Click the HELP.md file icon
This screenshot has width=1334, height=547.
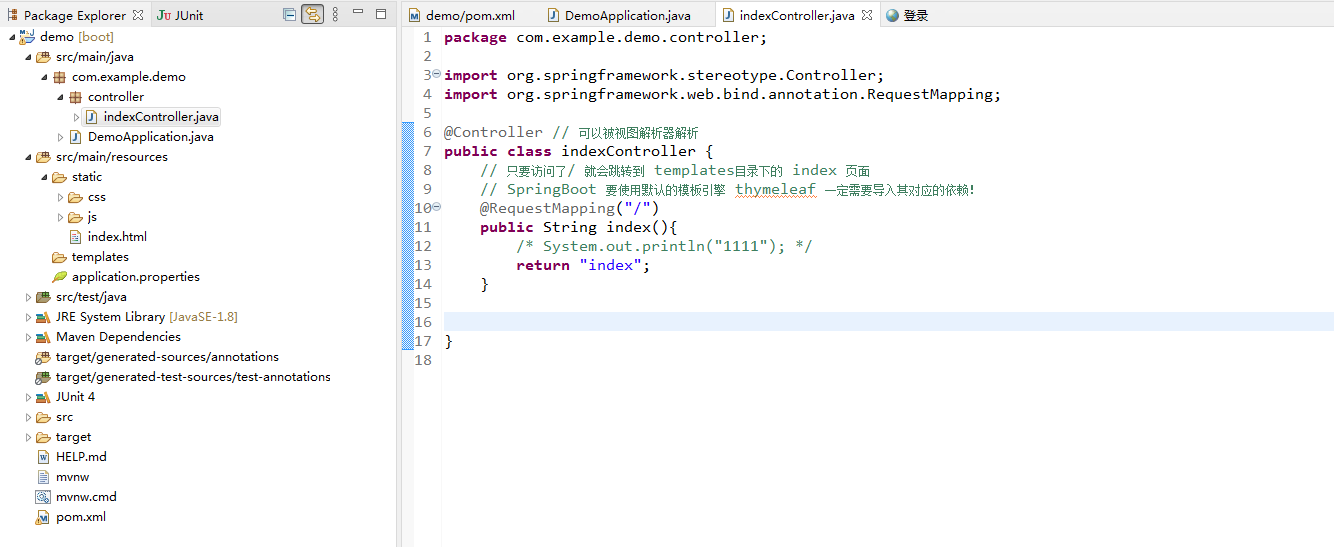coord(43,457)
